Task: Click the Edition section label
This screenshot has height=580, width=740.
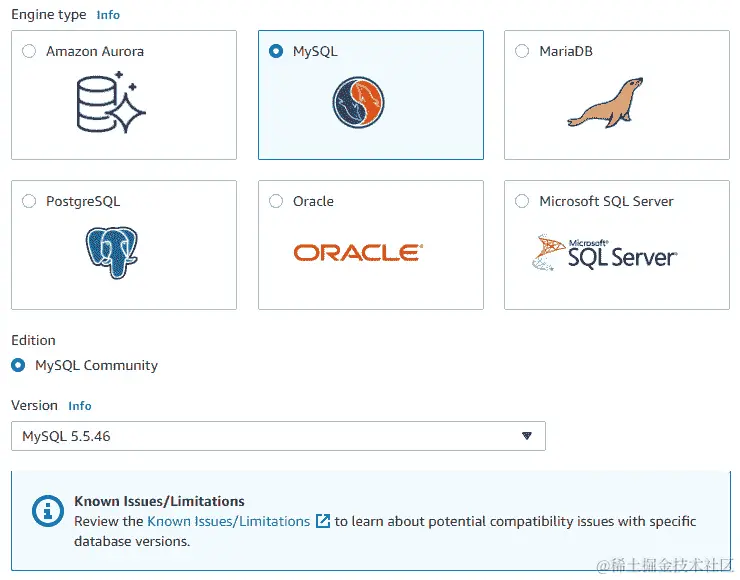Action: (34, 340)
